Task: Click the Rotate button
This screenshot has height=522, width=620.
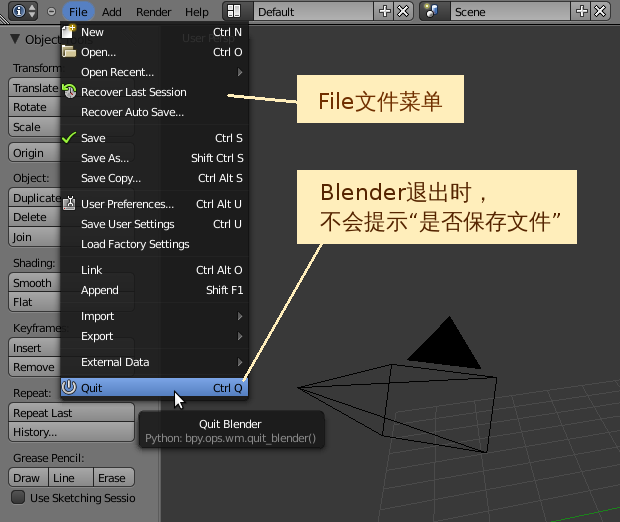Action: tap(35, 107)
